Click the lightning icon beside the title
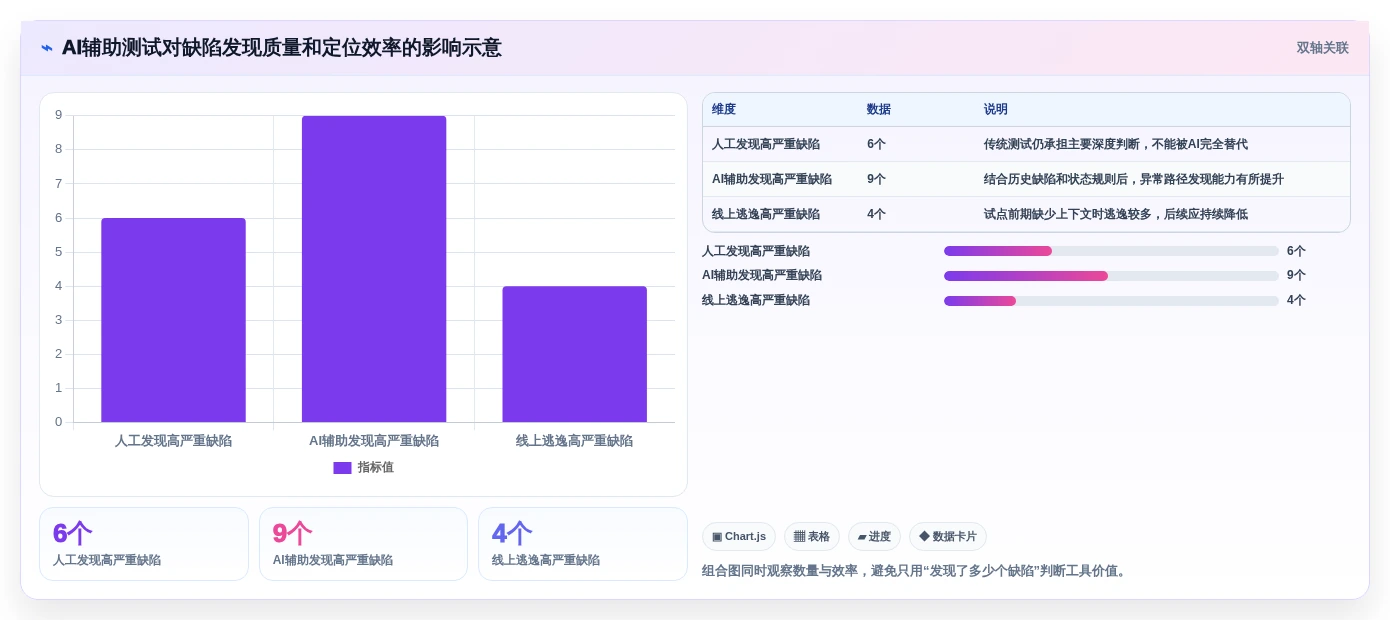 tap(47, 48)
